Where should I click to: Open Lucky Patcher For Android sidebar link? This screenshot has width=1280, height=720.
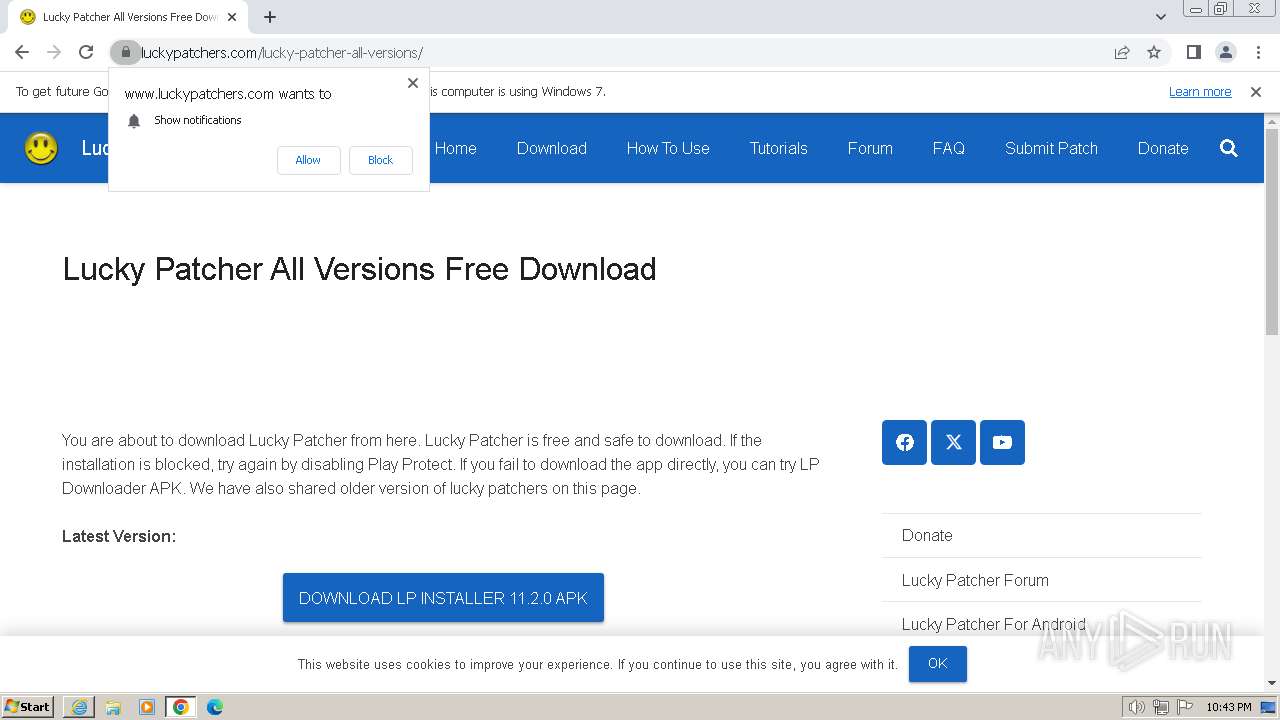pos(993,624)
